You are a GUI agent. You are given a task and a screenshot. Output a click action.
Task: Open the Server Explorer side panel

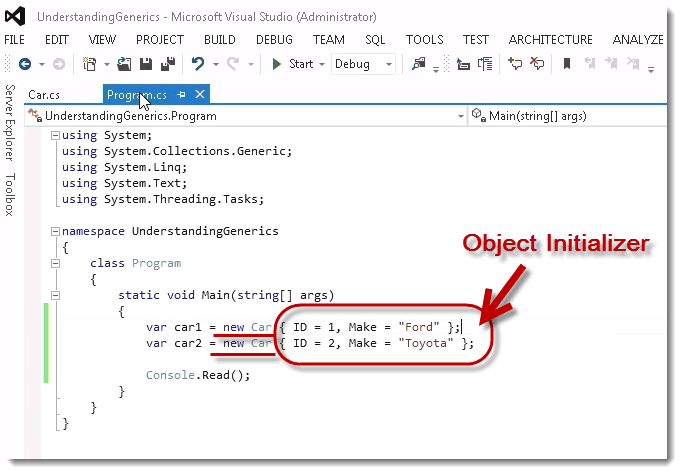click(10, 123)
